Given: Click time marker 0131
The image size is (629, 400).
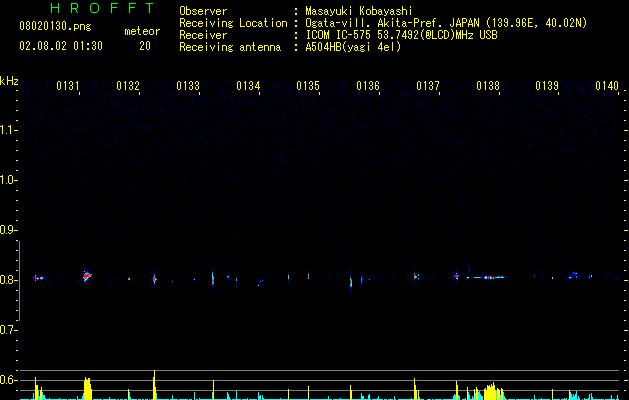Looking at the screenshot, I should 68,86.
